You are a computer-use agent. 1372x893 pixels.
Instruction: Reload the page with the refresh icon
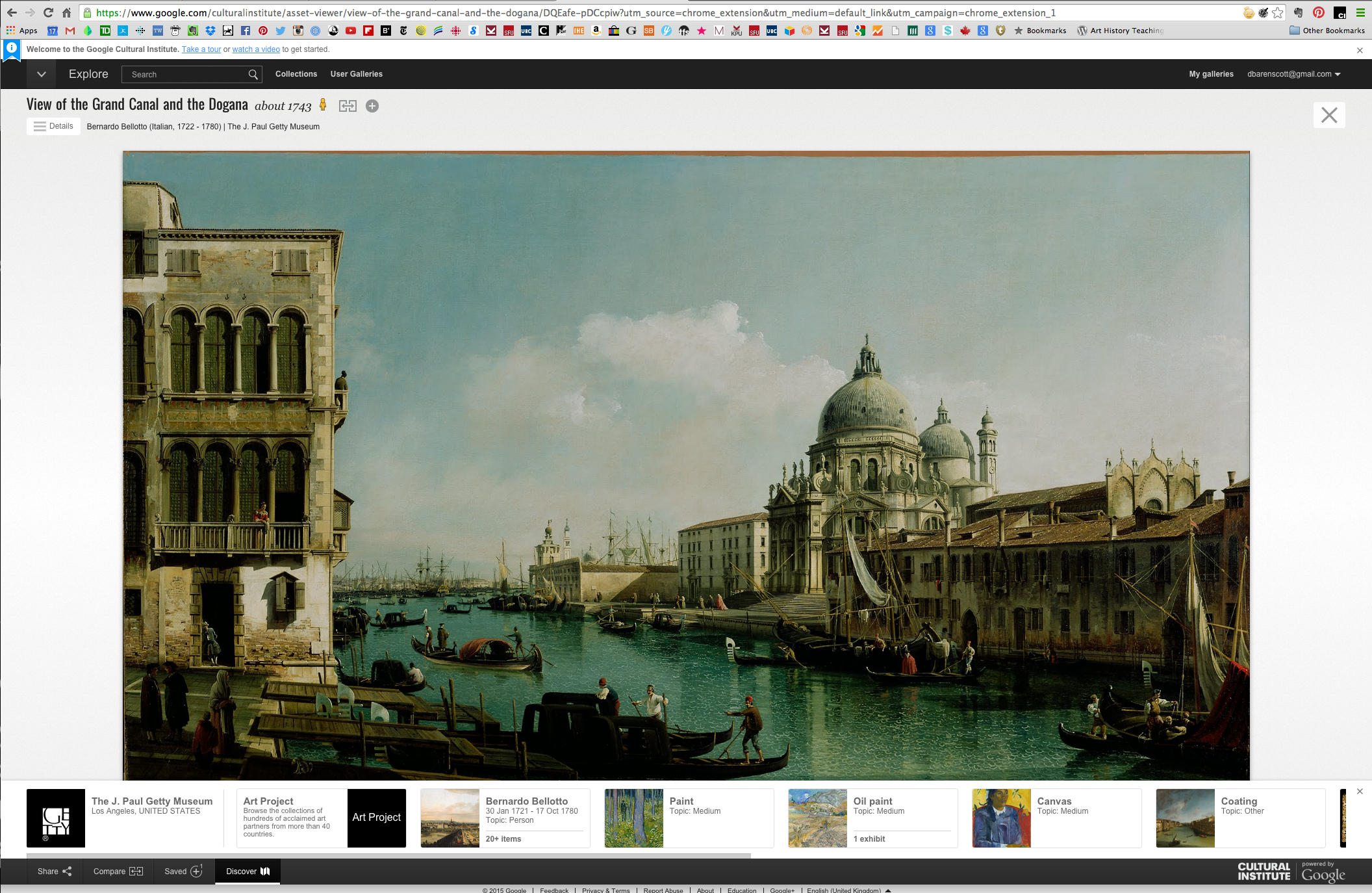48,12
